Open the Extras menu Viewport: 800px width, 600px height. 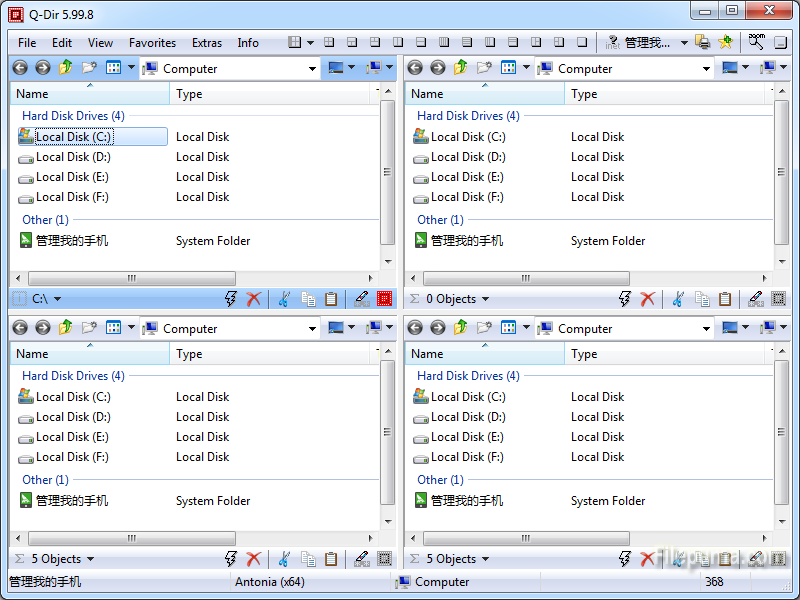point(207,43)
